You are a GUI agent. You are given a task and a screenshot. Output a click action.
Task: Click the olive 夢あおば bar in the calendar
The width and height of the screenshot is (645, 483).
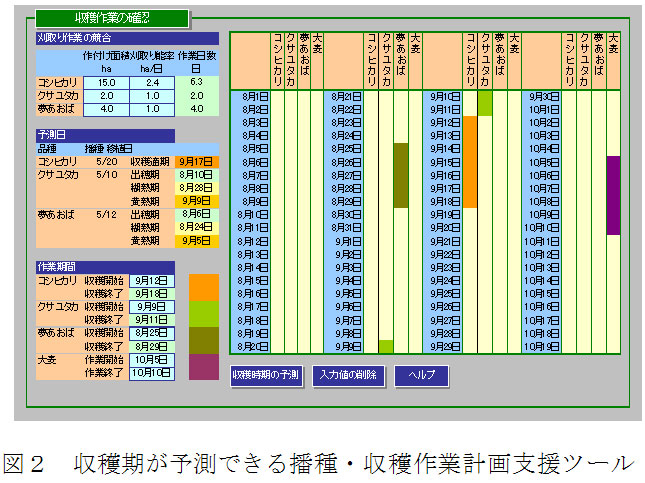[400, 174]
